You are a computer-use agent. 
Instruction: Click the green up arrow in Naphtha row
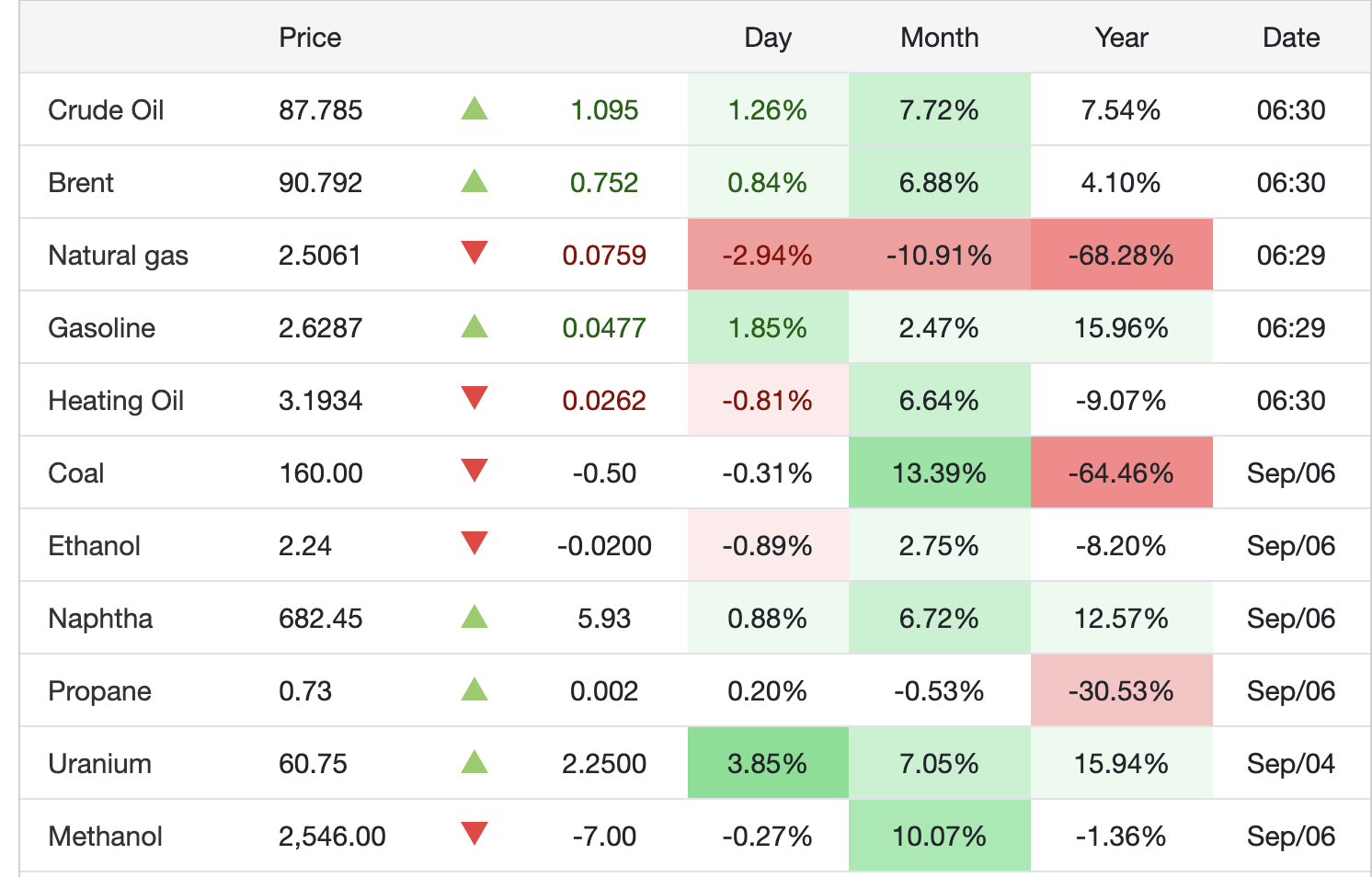point(474,617)
